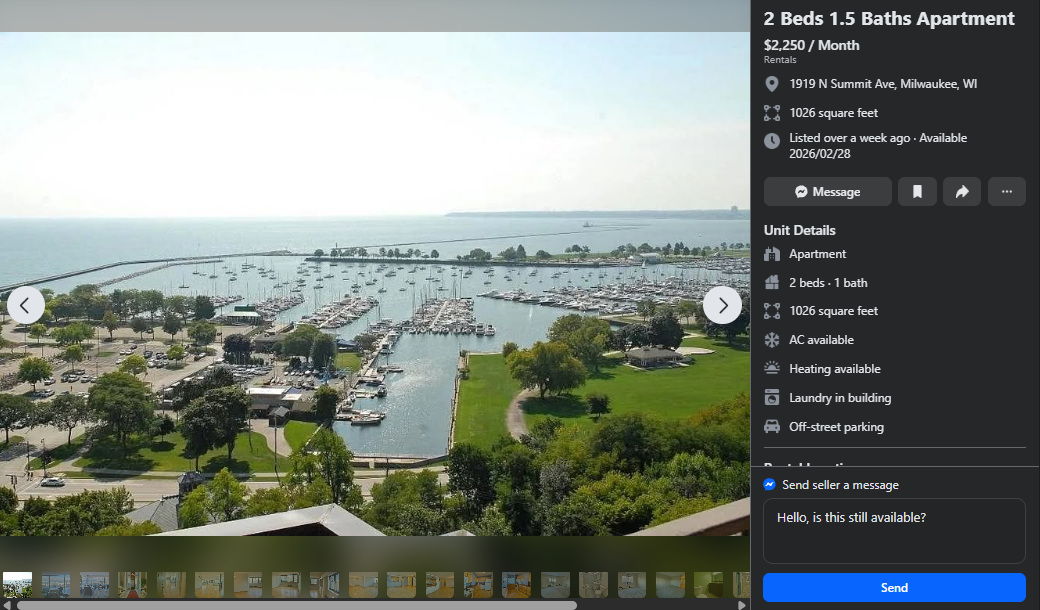
Task: Click the icon beside 2 beds · 1 bath
Action: coord(772,282)
